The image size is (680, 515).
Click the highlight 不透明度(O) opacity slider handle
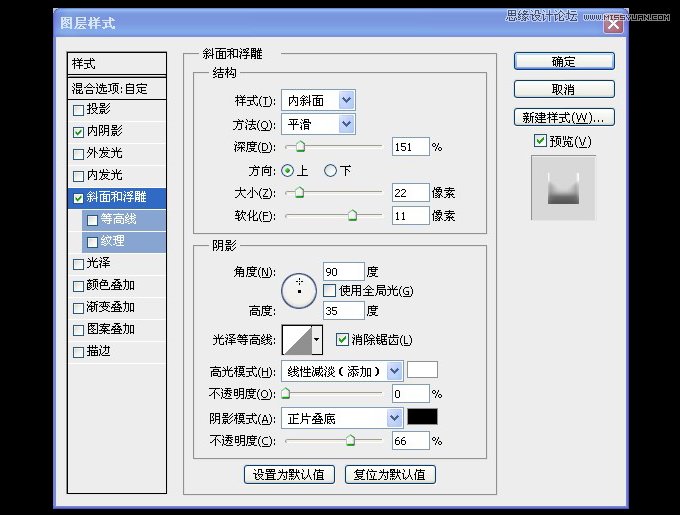coord(285,393)
